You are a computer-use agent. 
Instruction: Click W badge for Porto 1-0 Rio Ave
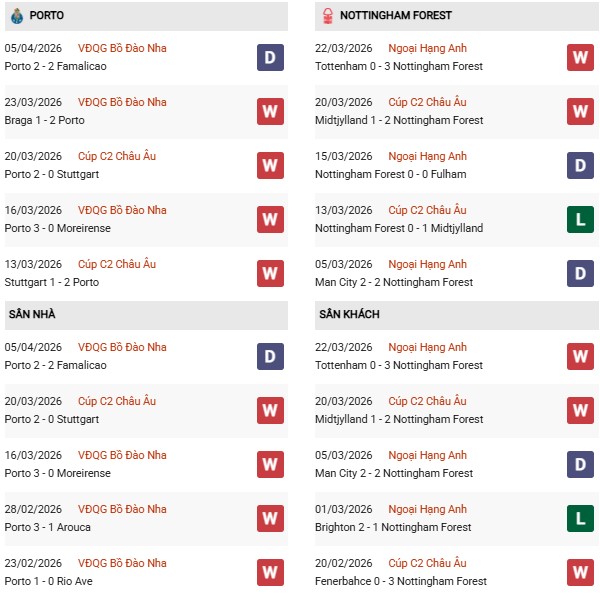(x=269, y=572)
